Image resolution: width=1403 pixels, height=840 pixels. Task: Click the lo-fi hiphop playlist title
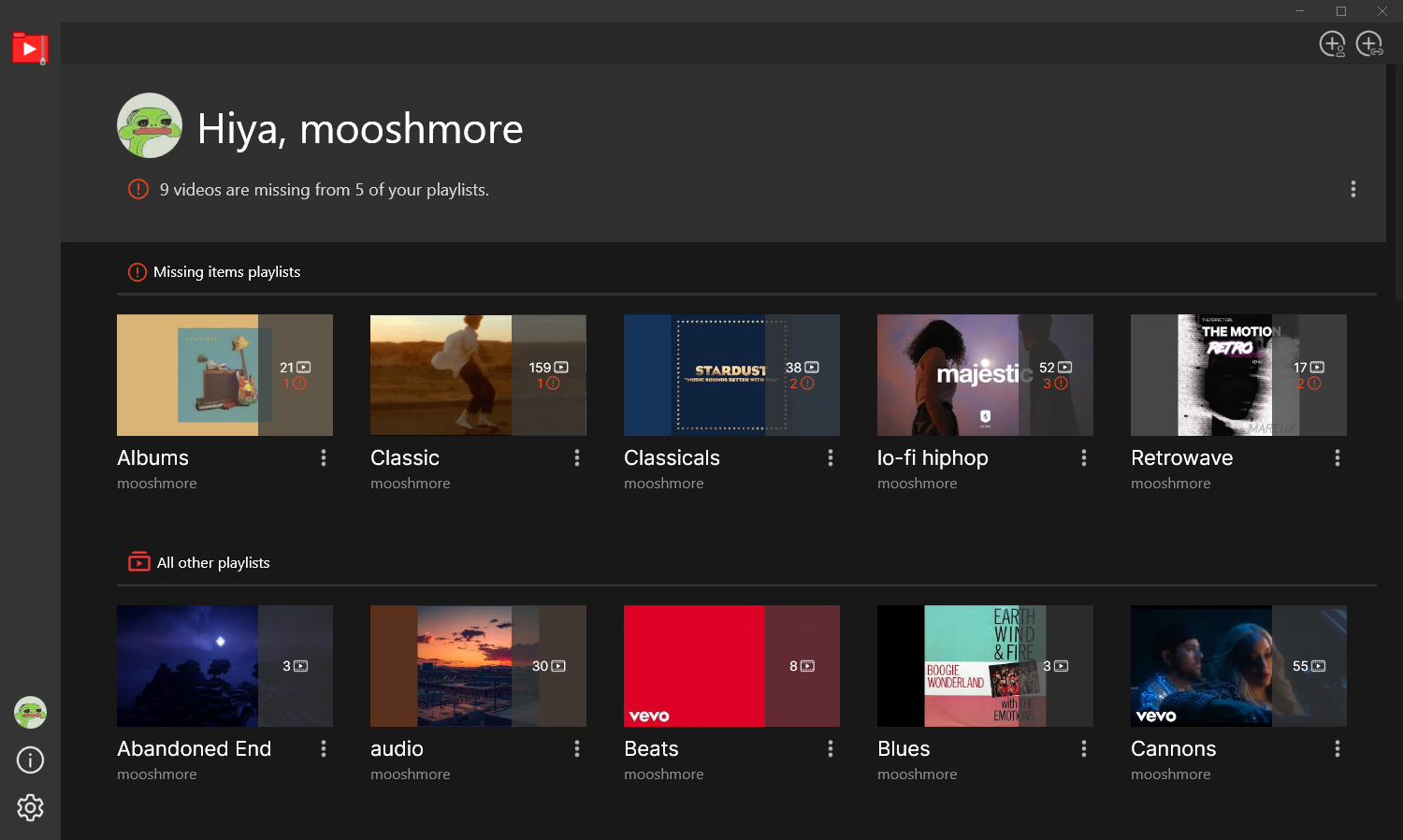pos(933,458)
